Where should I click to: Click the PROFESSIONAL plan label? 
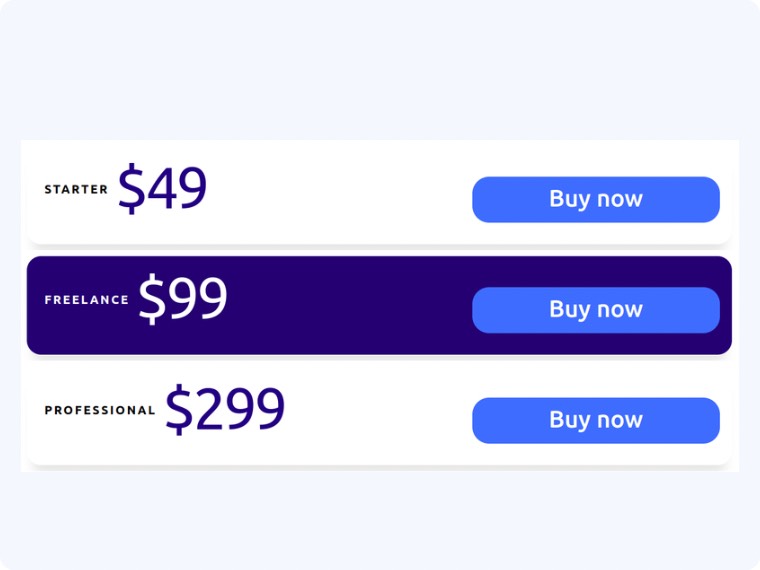coord(100,411)
